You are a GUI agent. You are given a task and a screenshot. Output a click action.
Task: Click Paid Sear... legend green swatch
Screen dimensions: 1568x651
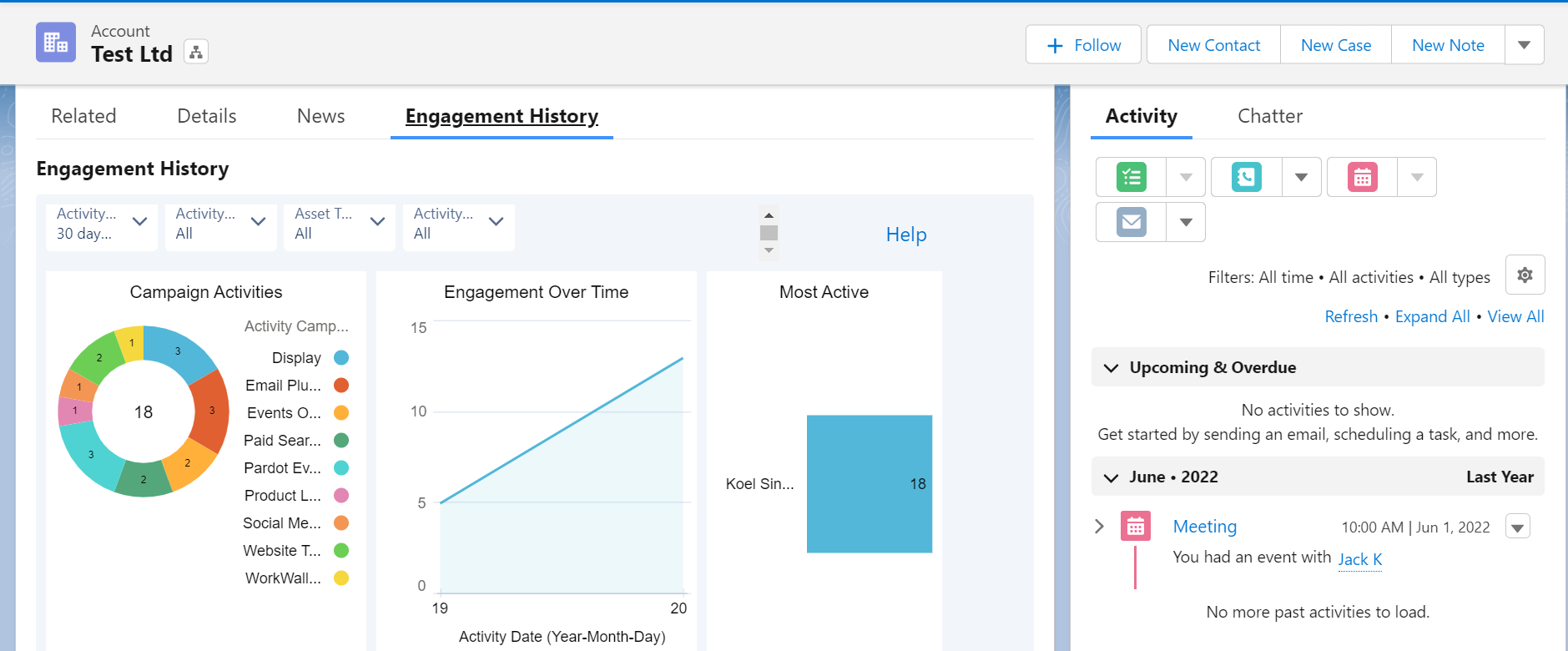point(341,441)
